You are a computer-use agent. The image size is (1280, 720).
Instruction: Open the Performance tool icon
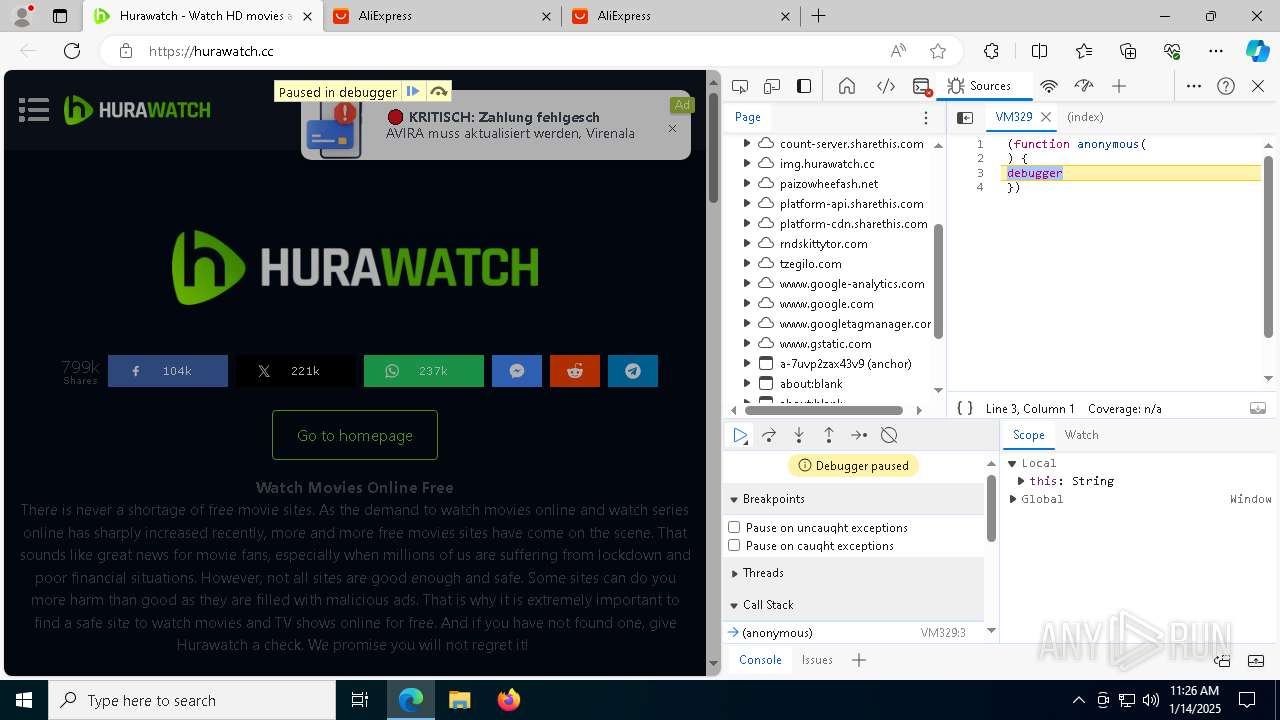[1084, 86]
